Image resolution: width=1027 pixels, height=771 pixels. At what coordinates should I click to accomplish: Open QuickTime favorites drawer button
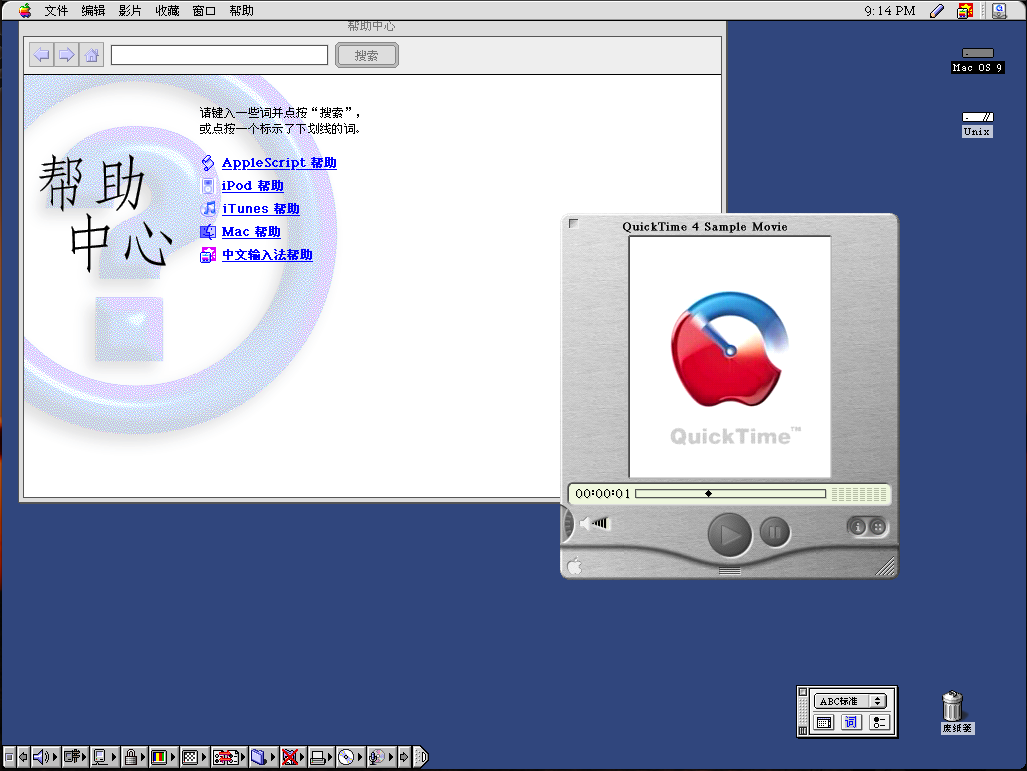pyautogui.click(x=878, y=527)
